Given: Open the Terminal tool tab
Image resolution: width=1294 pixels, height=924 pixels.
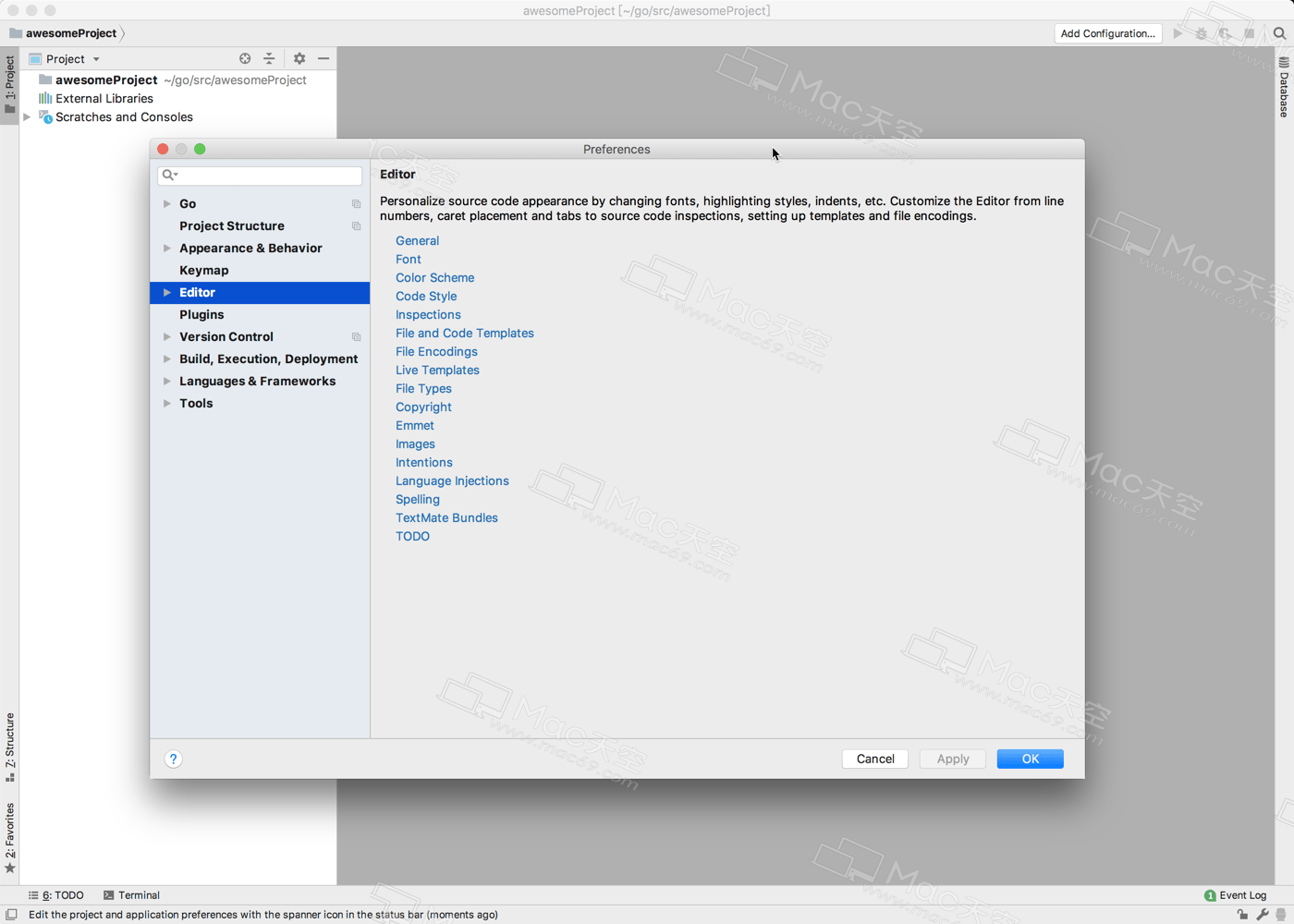Looking at the screenshot, I should pos(132,895).
